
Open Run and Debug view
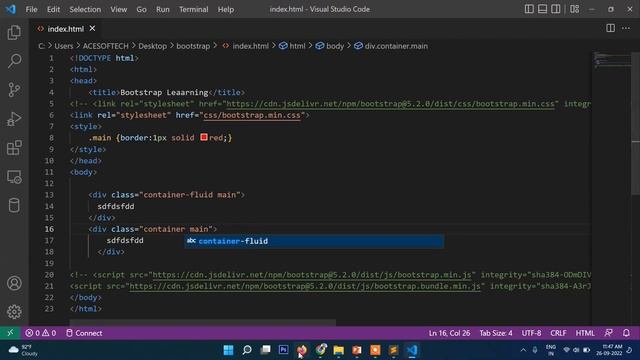coord(14,119)
